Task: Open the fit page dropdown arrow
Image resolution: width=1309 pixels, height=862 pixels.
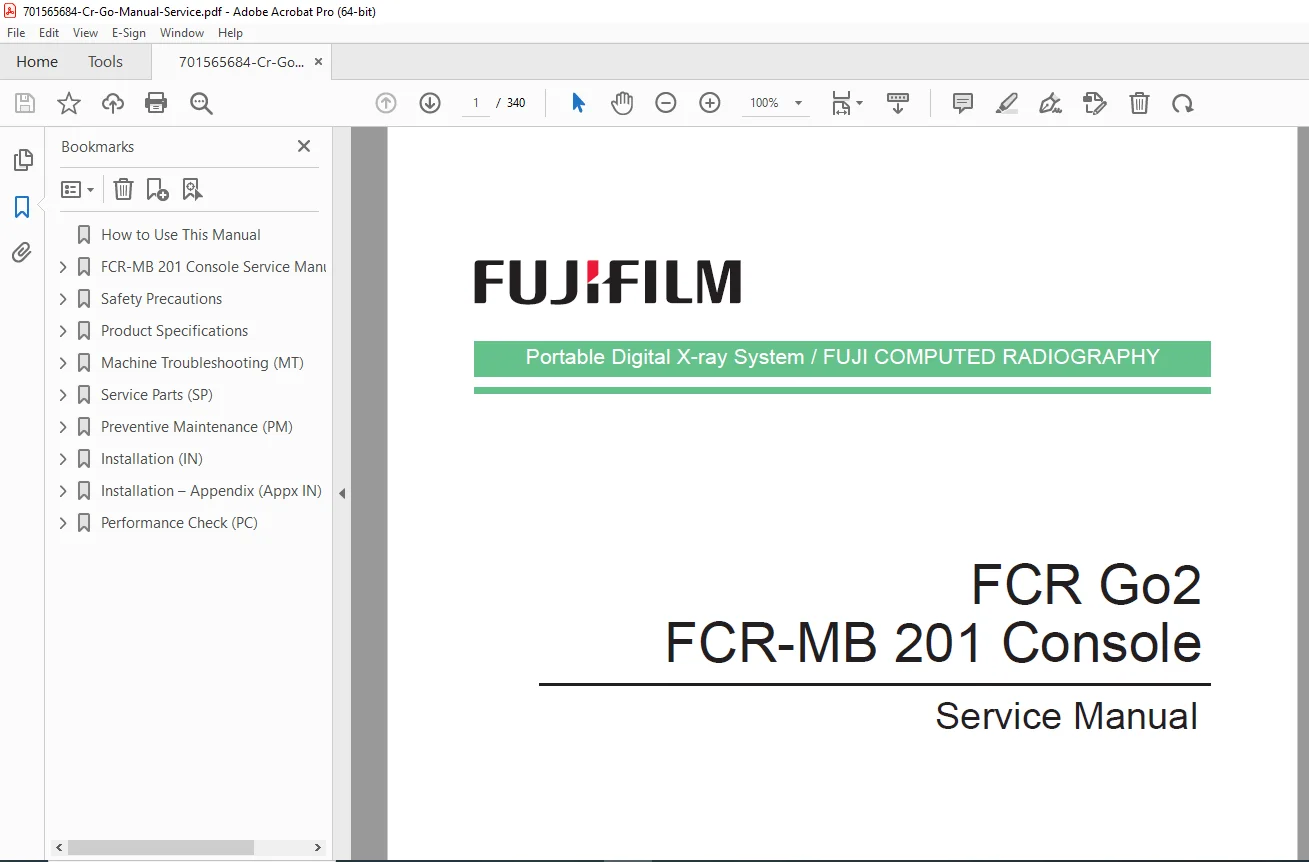Action: point(860,103)
